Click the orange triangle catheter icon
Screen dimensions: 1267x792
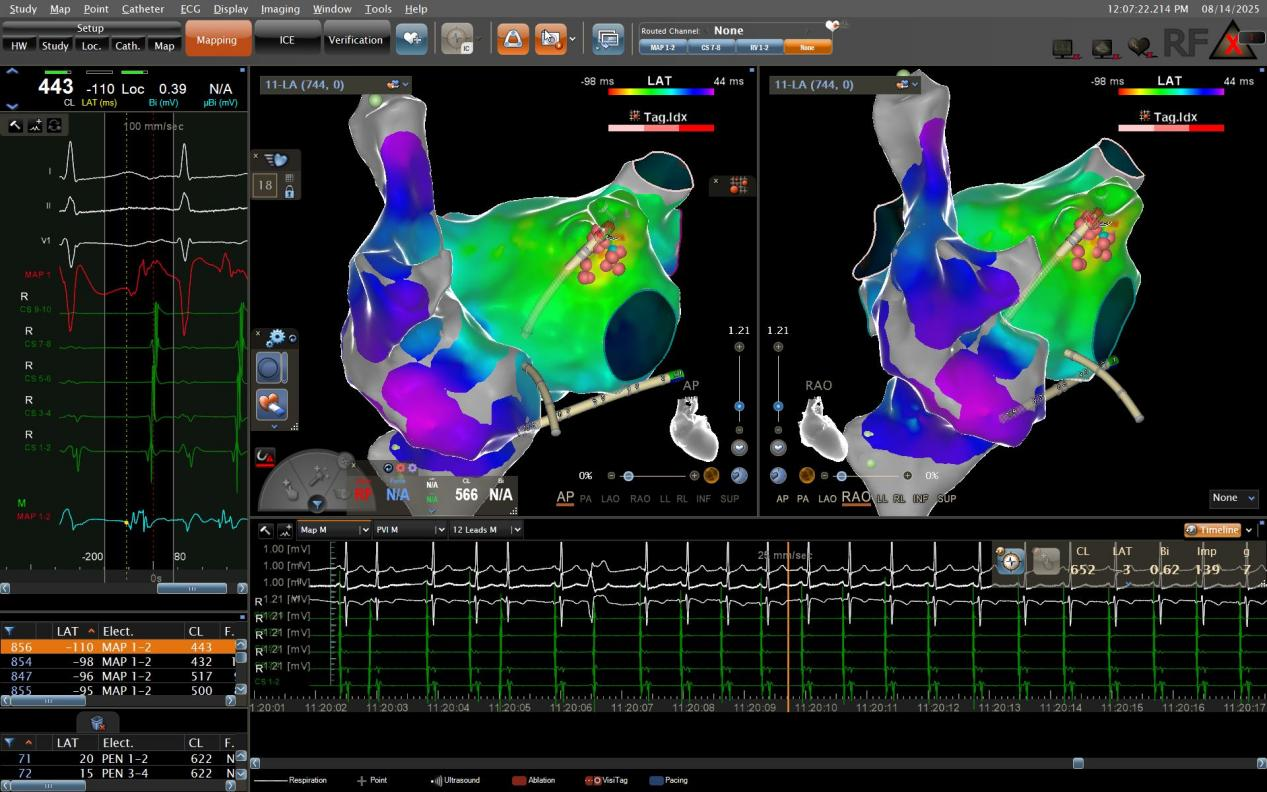click(x=513, y=39)
